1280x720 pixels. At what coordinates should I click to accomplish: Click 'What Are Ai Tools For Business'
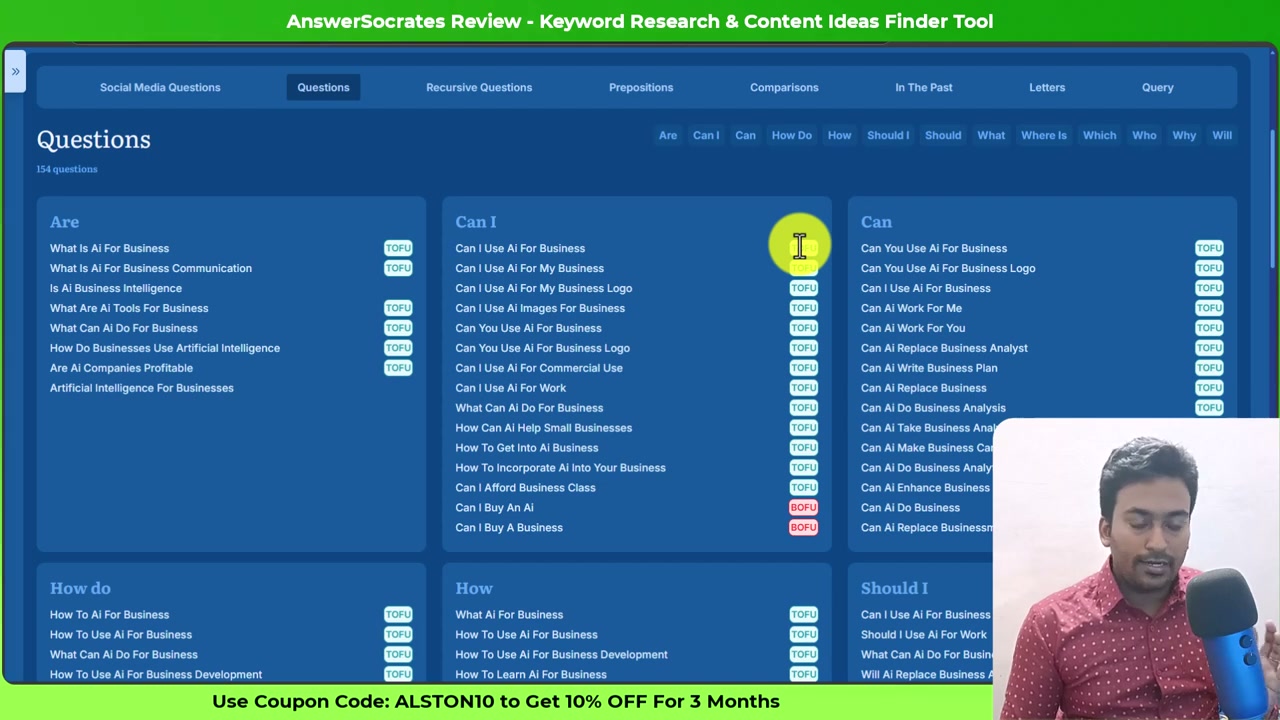[x=129, y=308]
